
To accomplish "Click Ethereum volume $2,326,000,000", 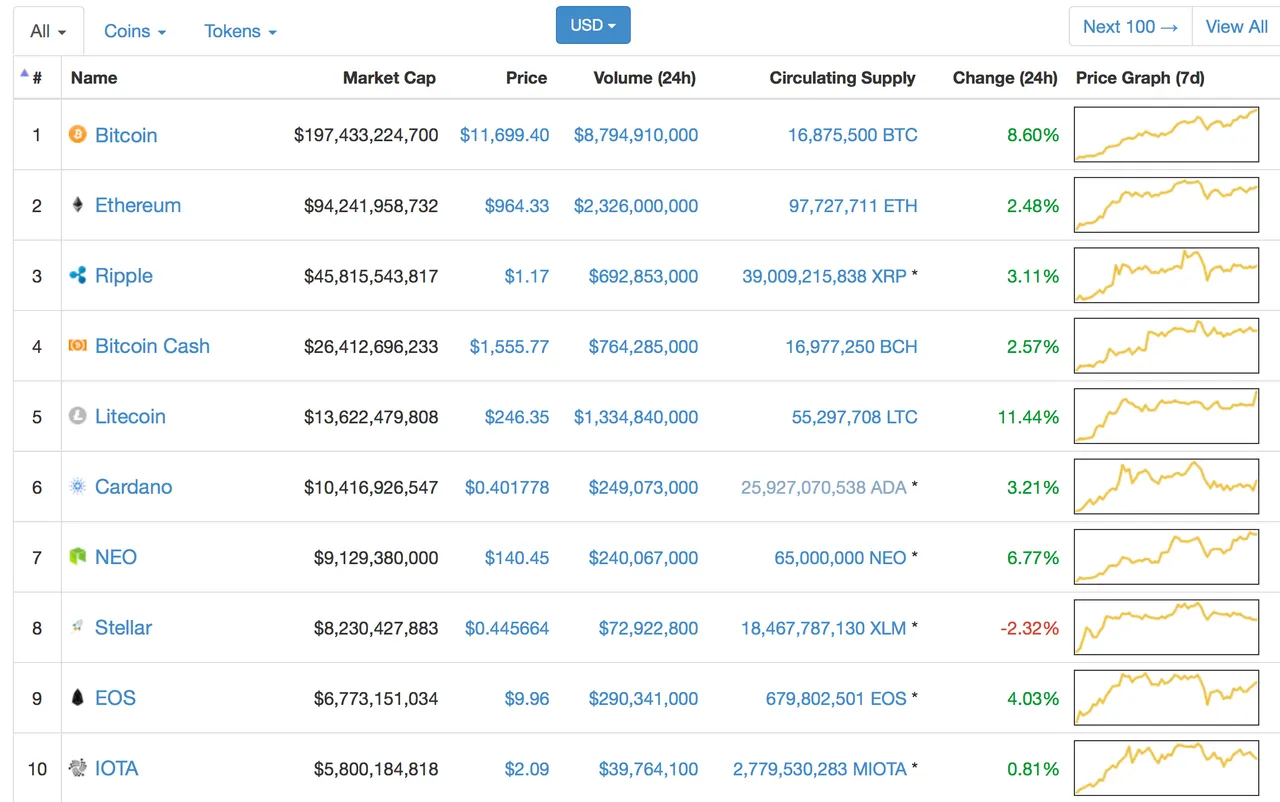I will [x=636, y=206].
